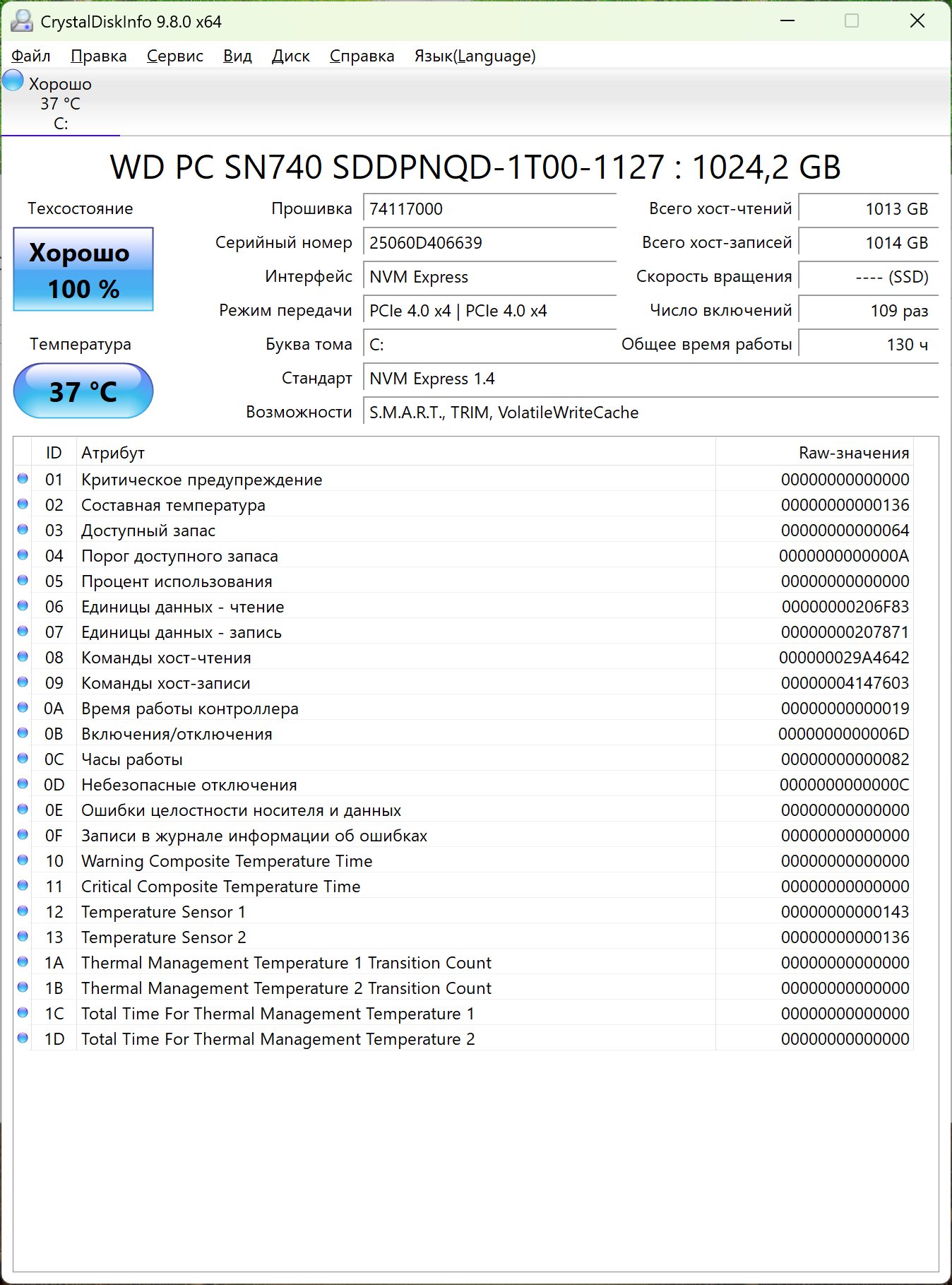Click the Raw-значения column header

click(x=814, y=452)
